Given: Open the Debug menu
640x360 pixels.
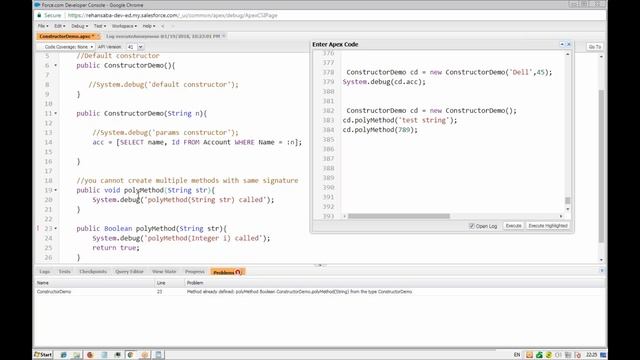Looking at the screenshot, I should coord(79,26).
